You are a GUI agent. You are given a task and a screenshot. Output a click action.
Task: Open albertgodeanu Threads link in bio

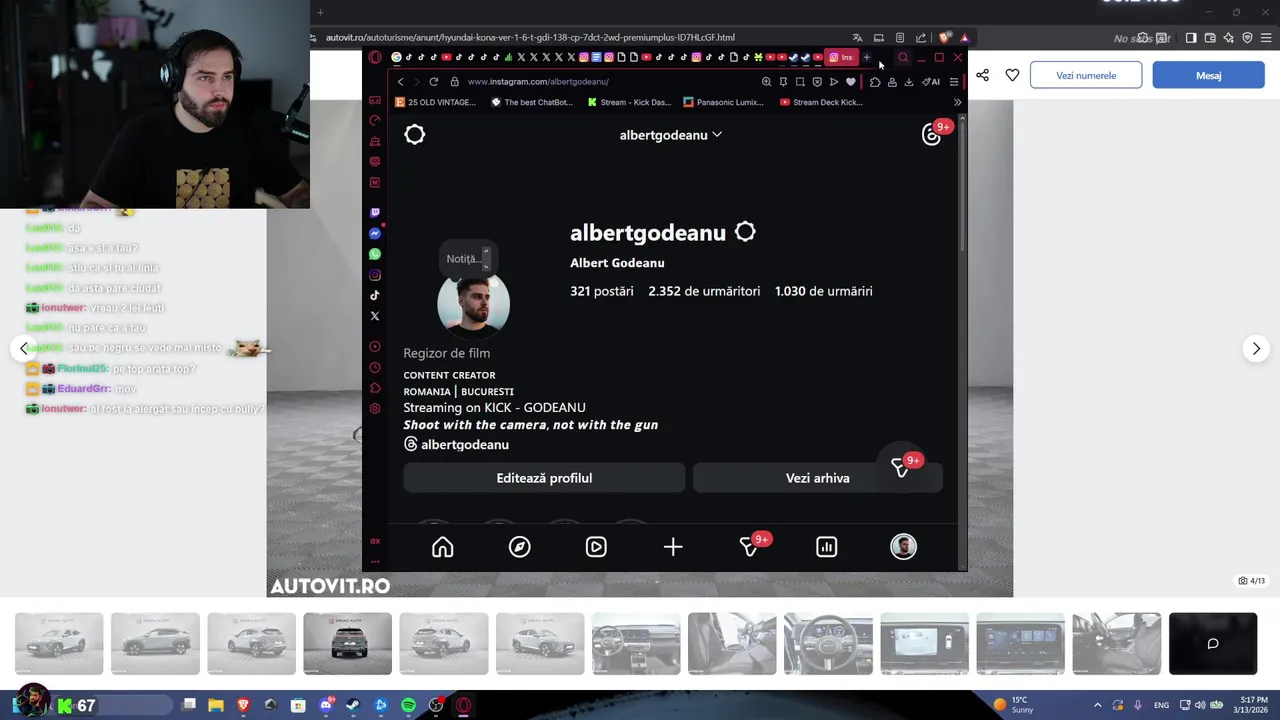click(456, 444)
